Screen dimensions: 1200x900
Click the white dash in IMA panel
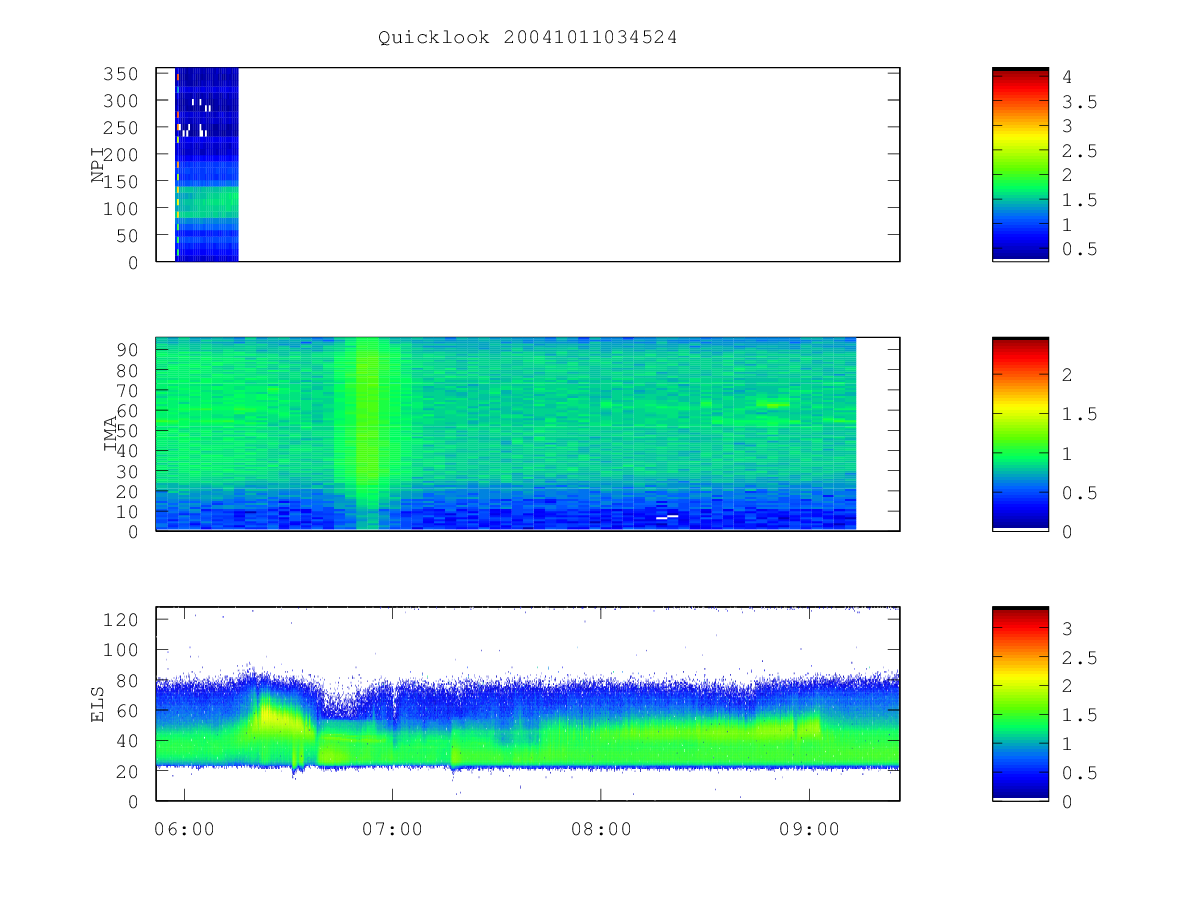667,517
